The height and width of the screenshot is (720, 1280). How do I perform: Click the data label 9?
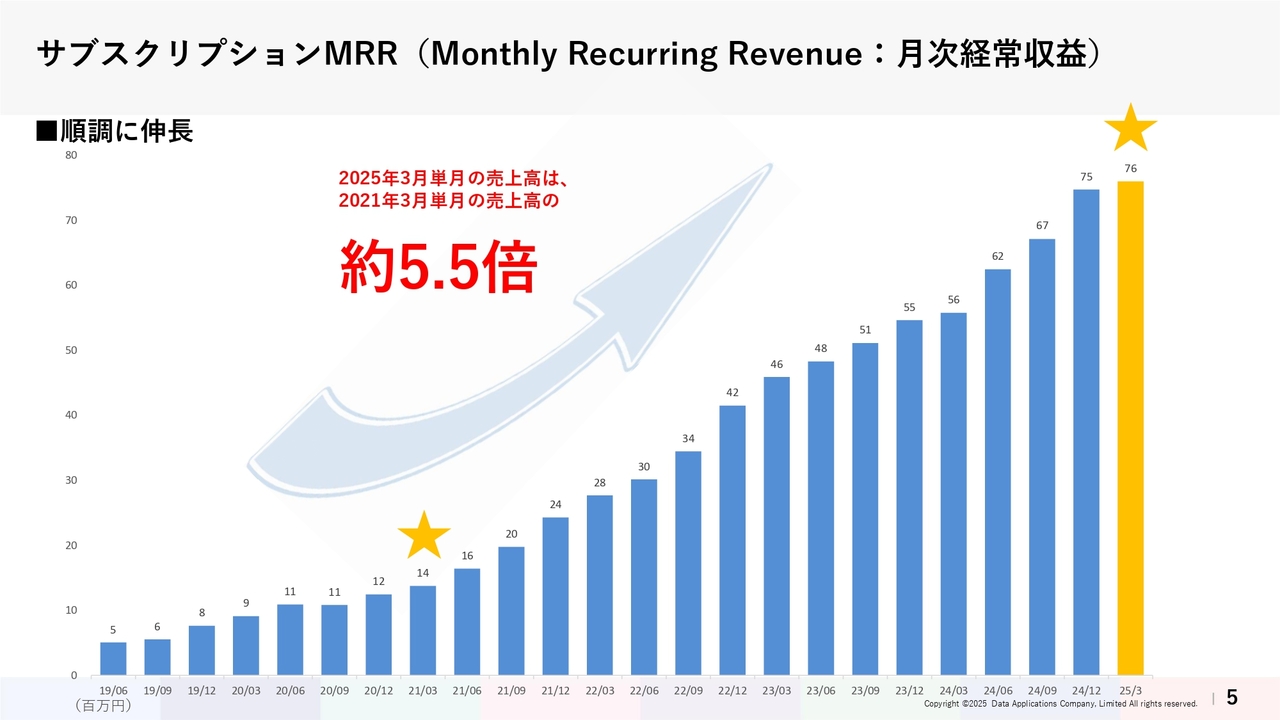click(x=246, y=603)
